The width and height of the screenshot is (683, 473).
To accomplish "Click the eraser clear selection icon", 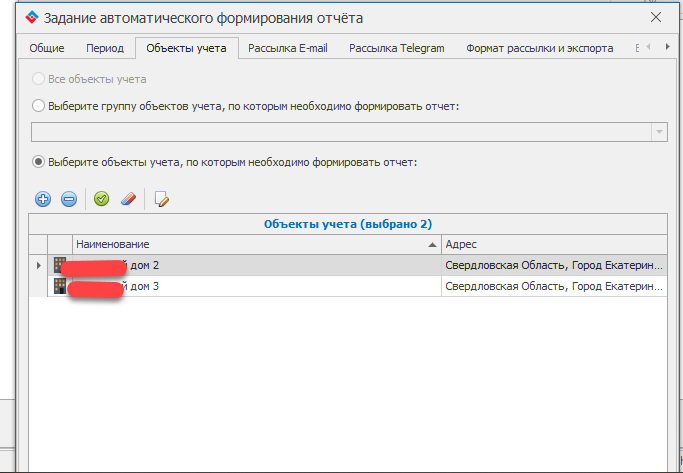I will coord(127,199).
